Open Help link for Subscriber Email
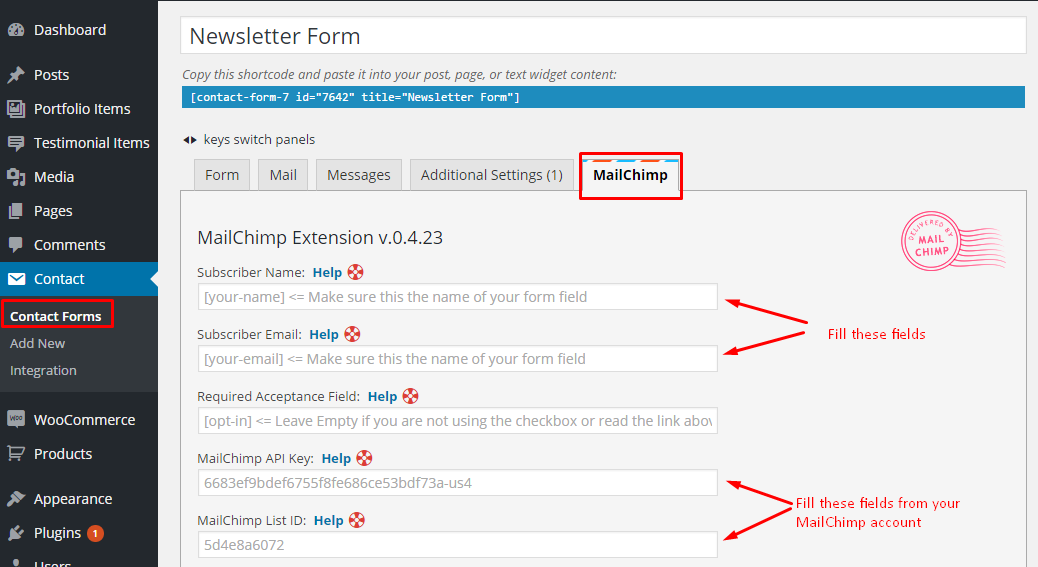The height and width of the screenshot is (567, 1038). [x=324, y=334]
